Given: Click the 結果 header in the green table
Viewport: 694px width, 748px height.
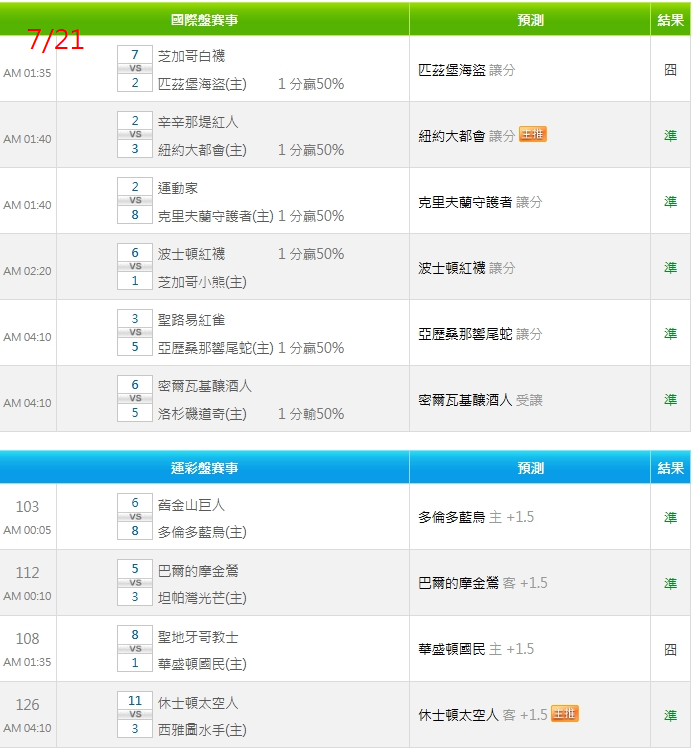Looking at the screenshot, I should pyautogui.click(x=670, y=20).
